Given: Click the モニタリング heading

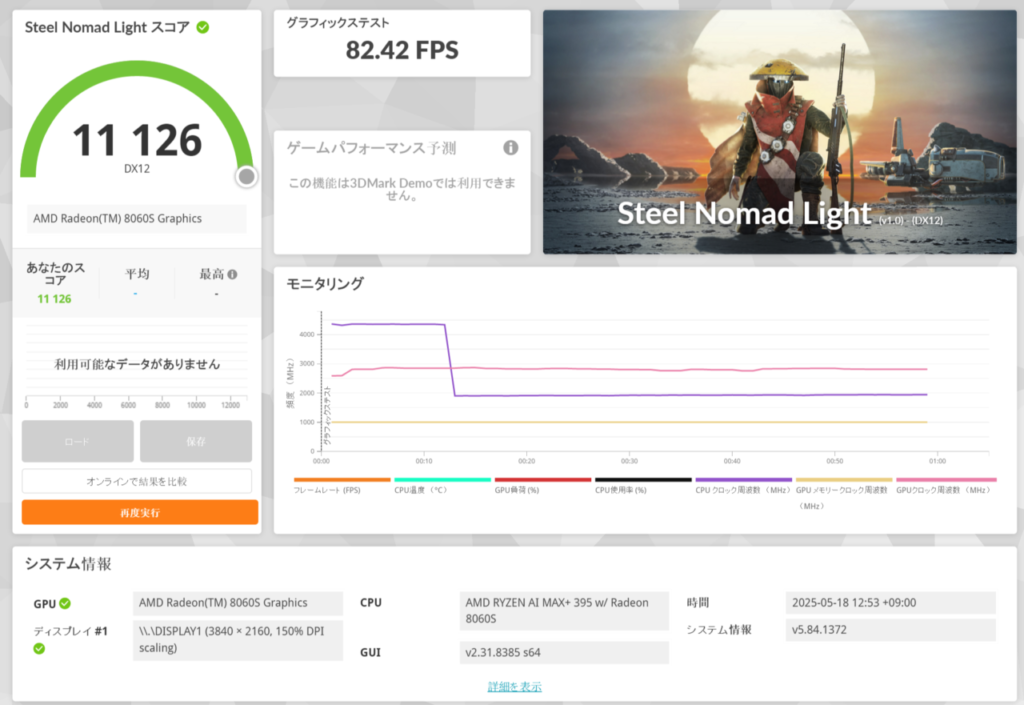Looking at the screenshot, I should (325, 283).
